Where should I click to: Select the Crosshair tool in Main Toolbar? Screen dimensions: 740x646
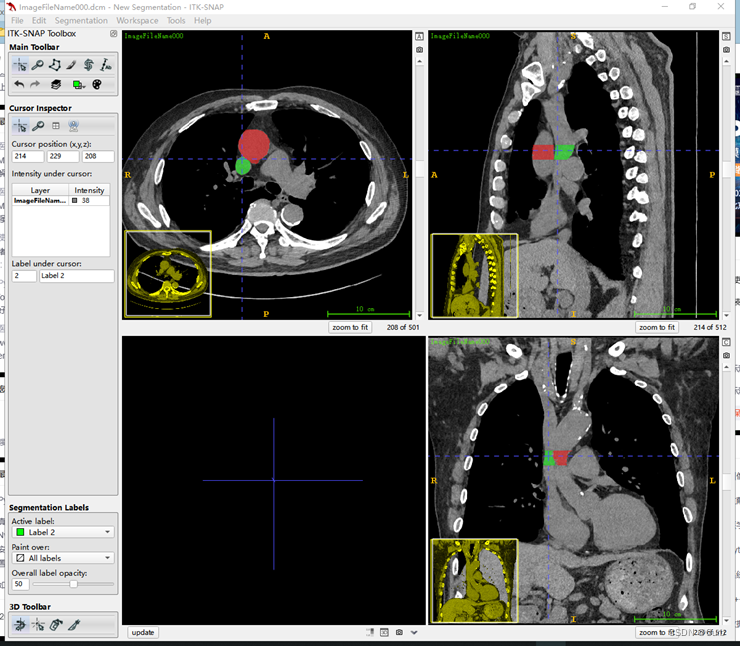[x=20, y=65]
